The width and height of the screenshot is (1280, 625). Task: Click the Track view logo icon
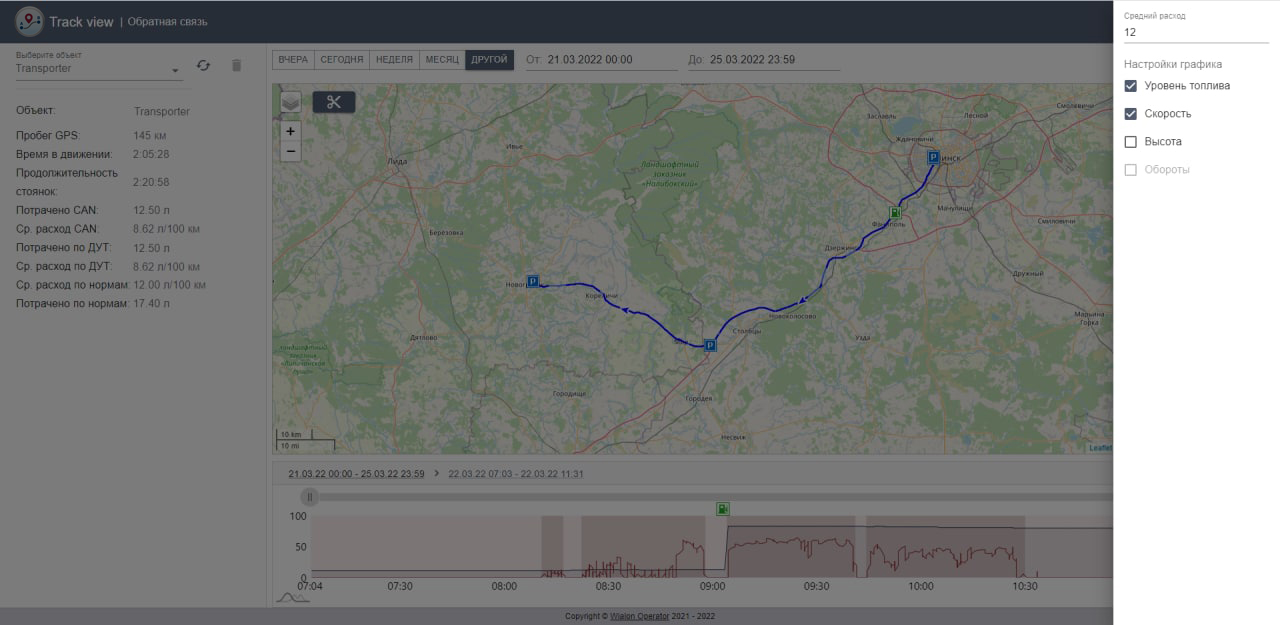click(29, 21)
